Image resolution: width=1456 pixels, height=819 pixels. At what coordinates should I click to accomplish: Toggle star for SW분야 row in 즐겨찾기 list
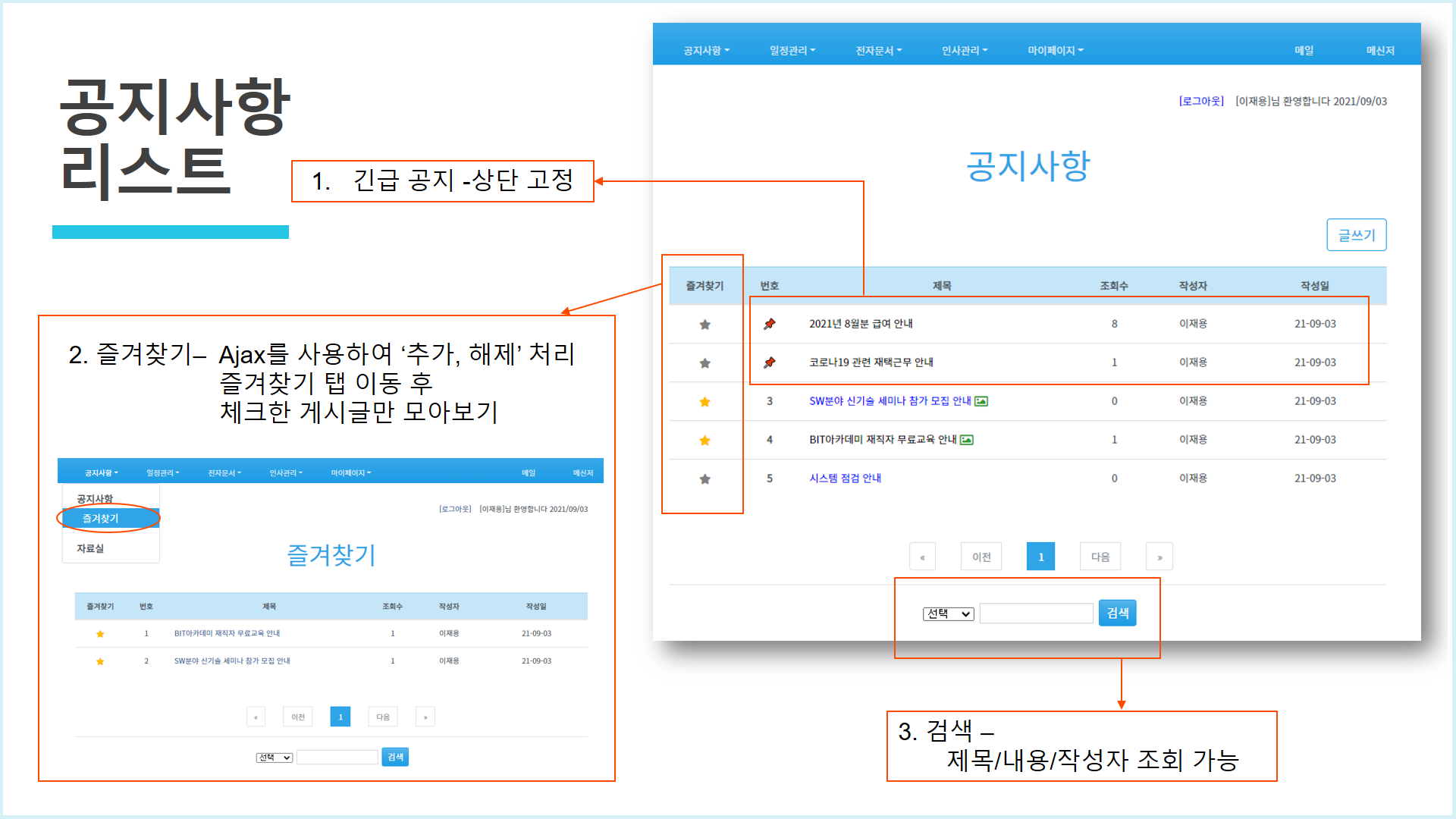100,661
